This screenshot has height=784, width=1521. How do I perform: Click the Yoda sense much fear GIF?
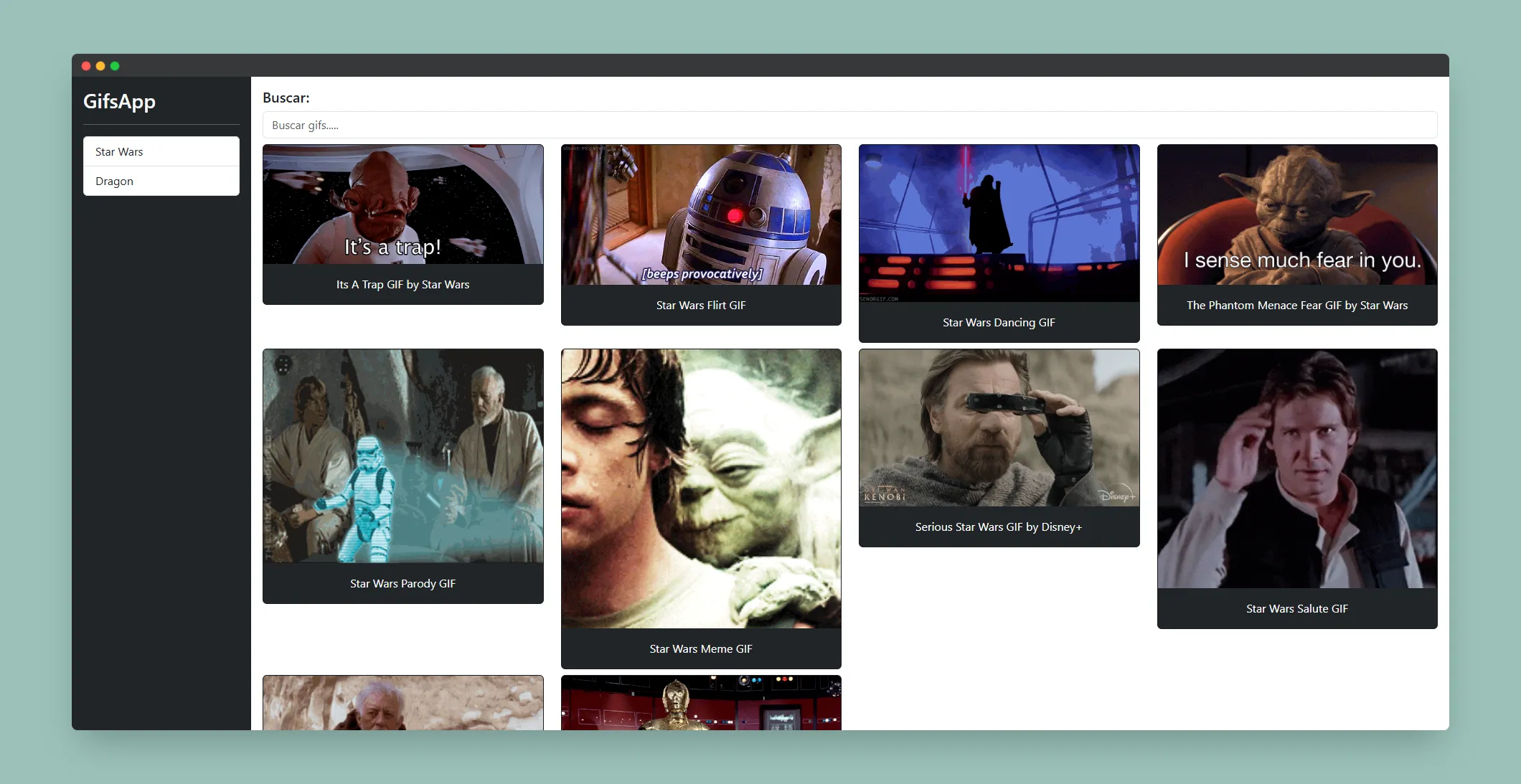pos(1296,214)
